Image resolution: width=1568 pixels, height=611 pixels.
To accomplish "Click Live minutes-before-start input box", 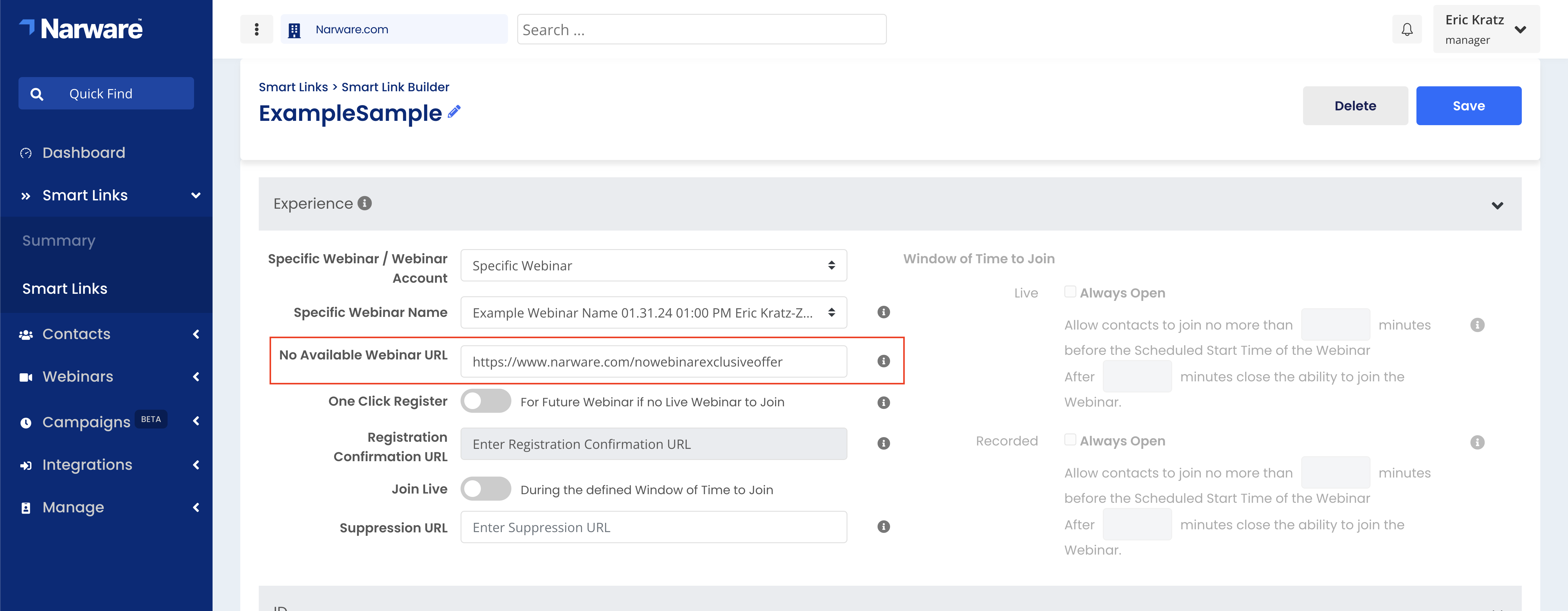I will 1335,325.
